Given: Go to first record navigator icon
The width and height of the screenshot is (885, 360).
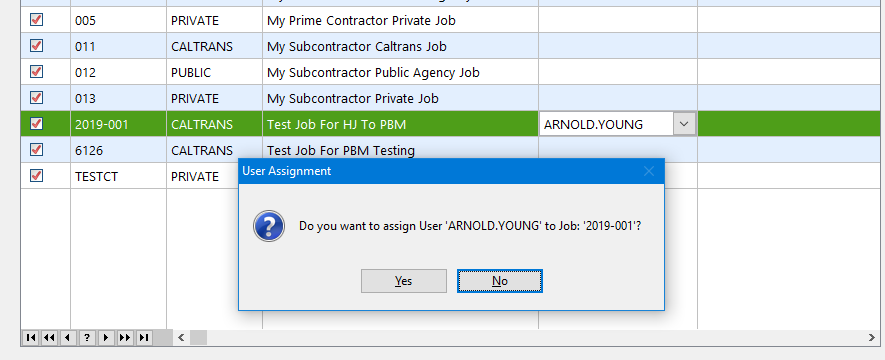Looking at the screenshot, I should coord(31,337).
